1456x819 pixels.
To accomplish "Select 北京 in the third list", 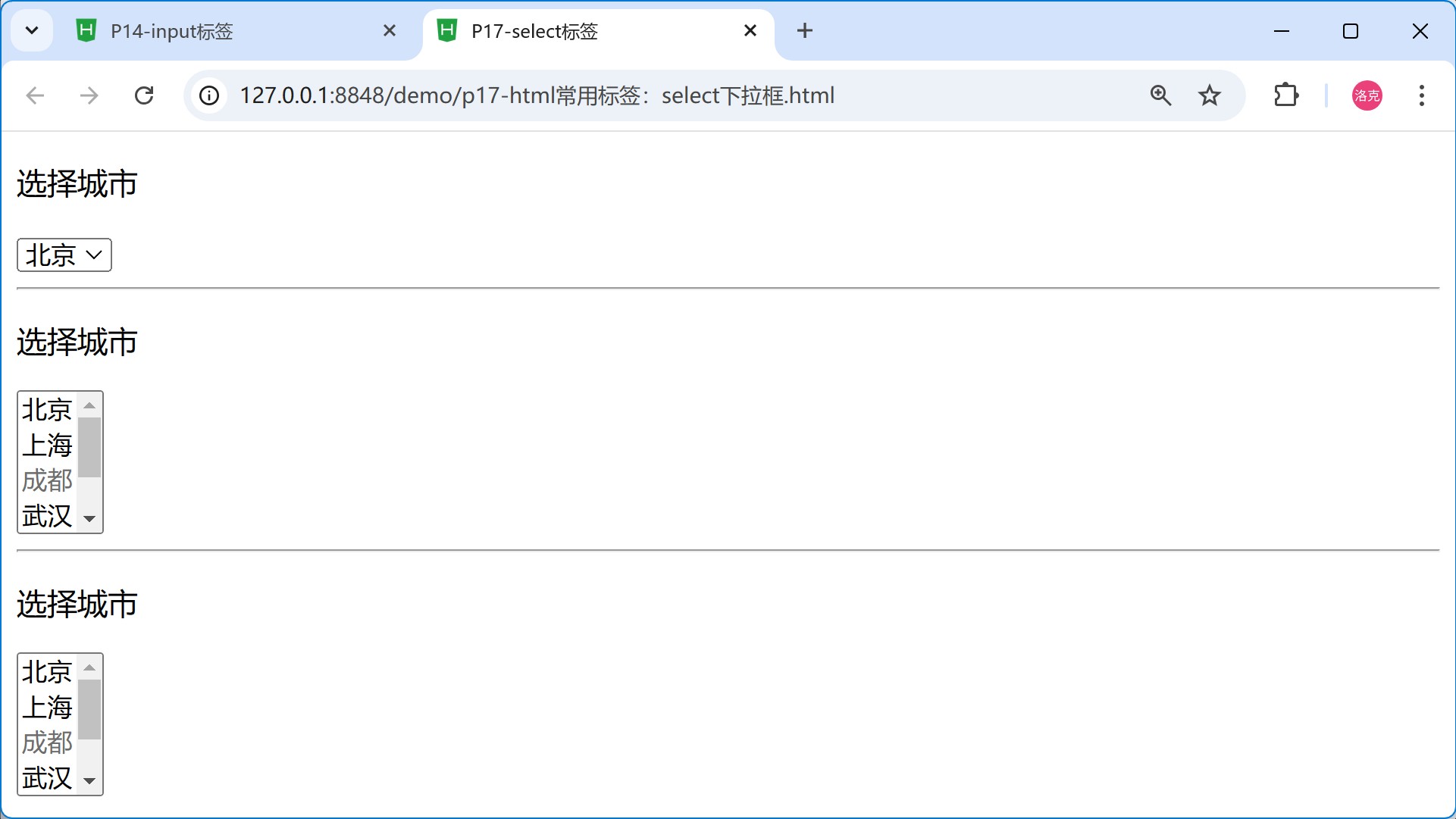I will click(47, 672).
